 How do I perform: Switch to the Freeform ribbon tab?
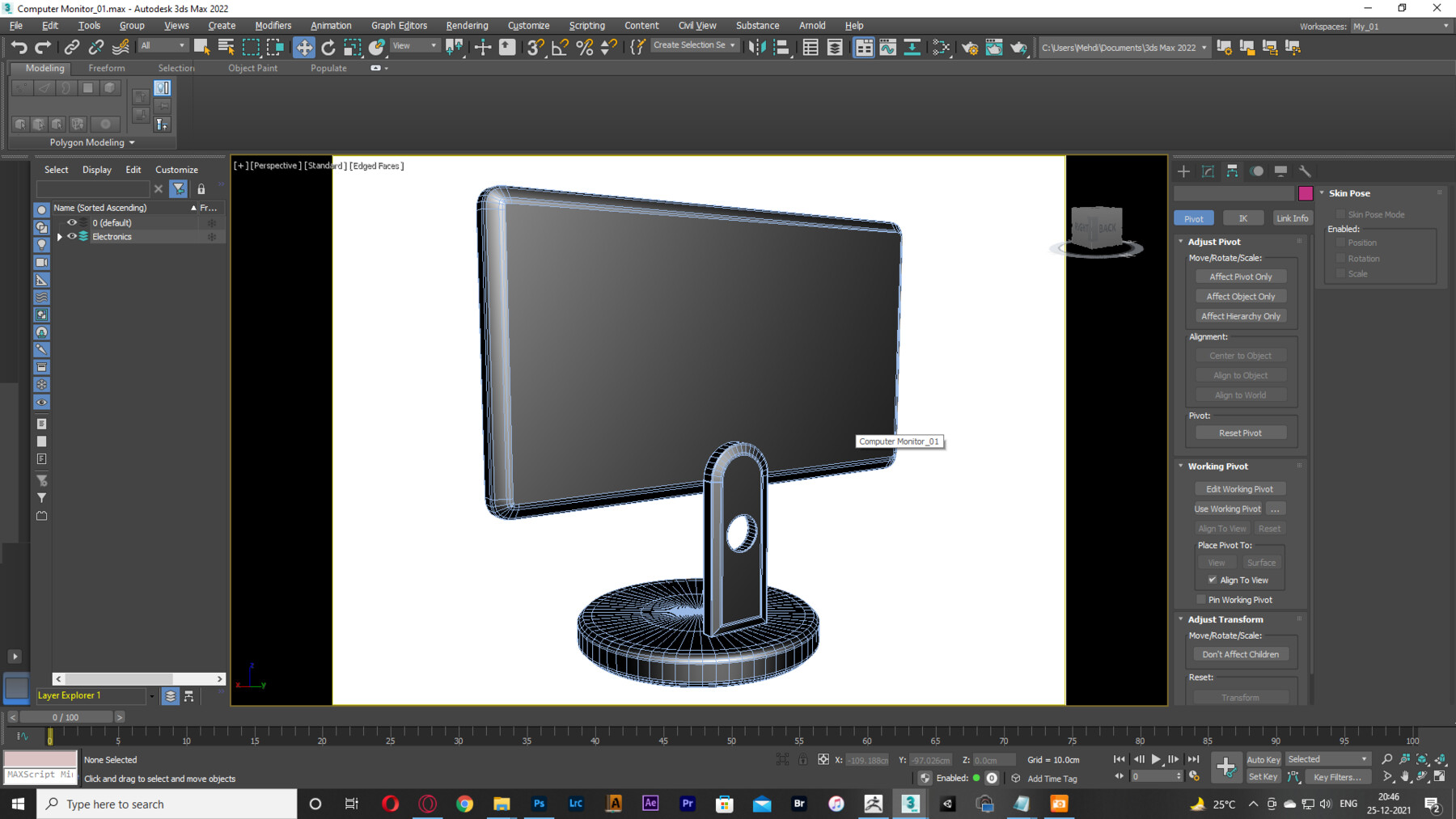[x=107, y=68]
